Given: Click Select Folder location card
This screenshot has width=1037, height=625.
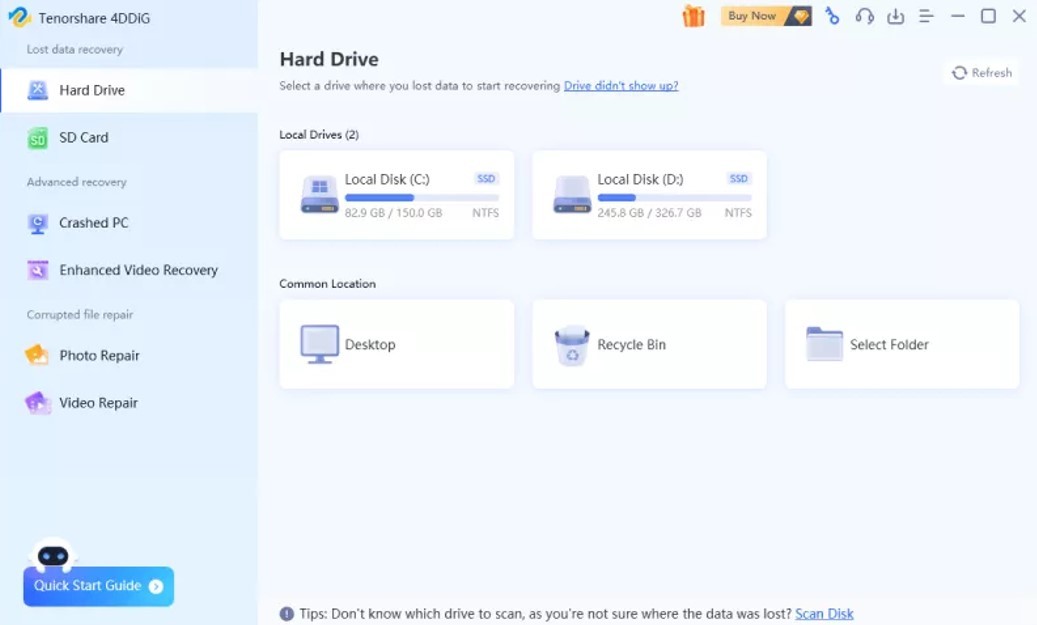Looking at the screenshot, I should pyautogui.click(x=901, y=344).
